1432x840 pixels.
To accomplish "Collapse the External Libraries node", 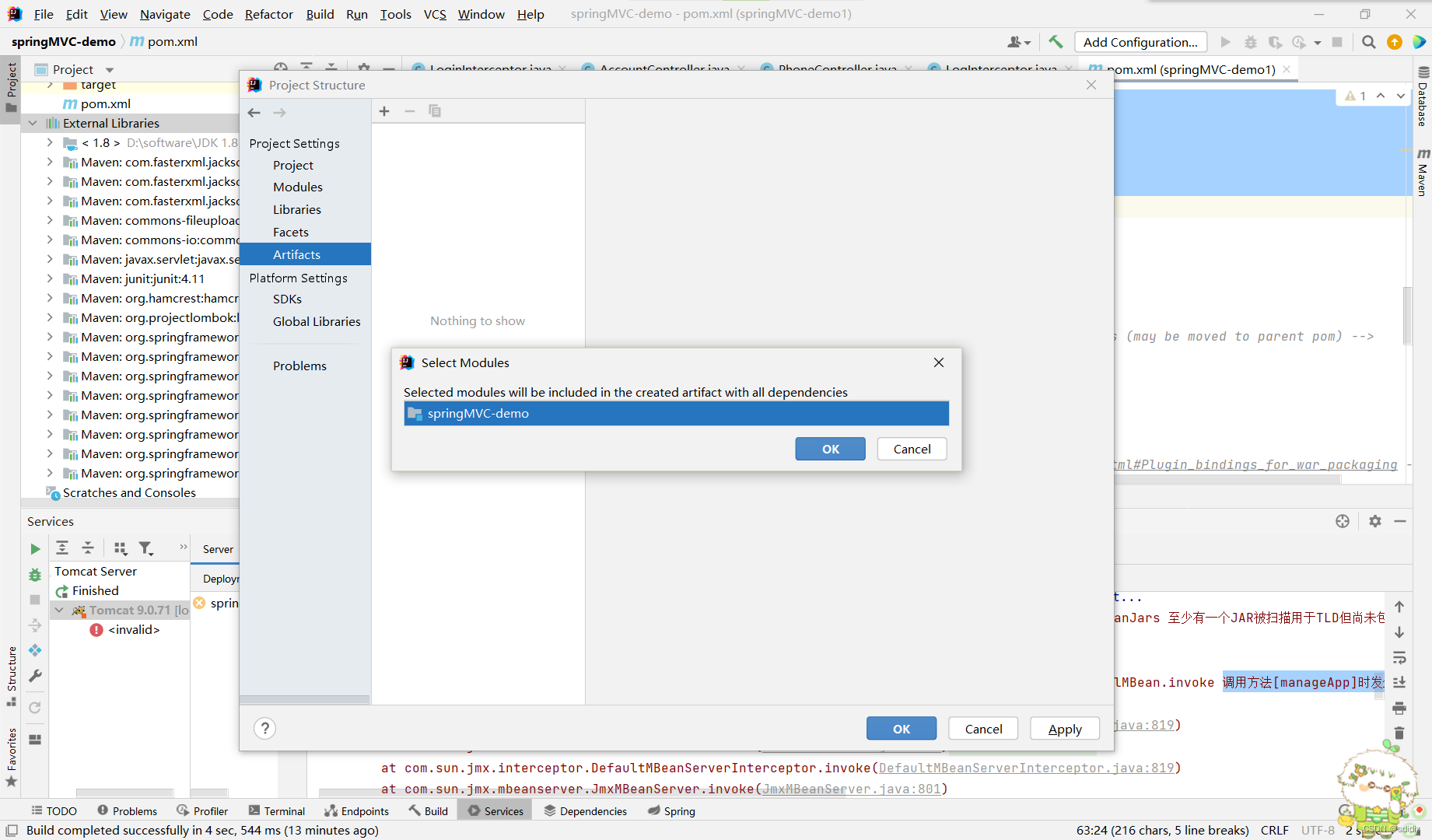I will click(x=32, y=123).
